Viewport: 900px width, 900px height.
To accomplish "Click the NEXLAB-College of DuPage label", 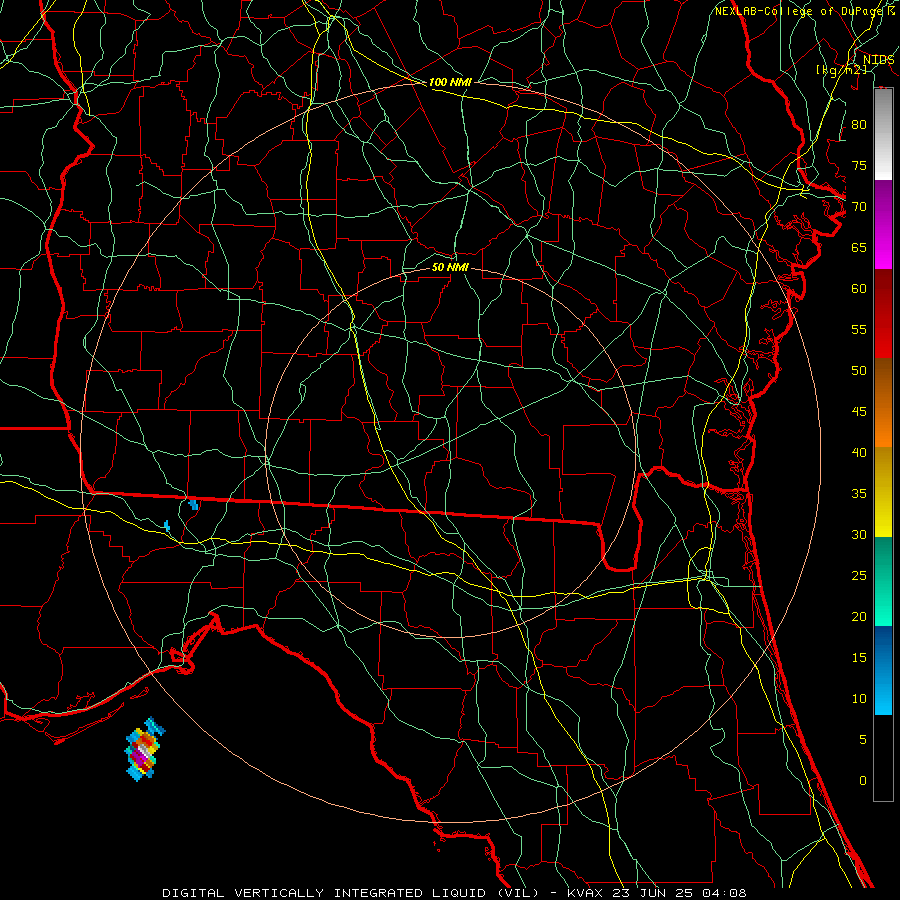I will (801, 11).
